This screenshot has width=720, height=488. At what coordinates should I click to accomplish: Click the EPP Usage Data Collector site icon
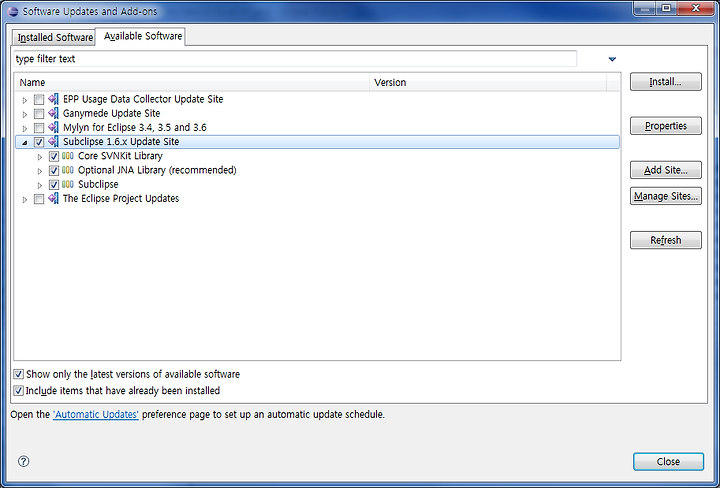(54, 99)
